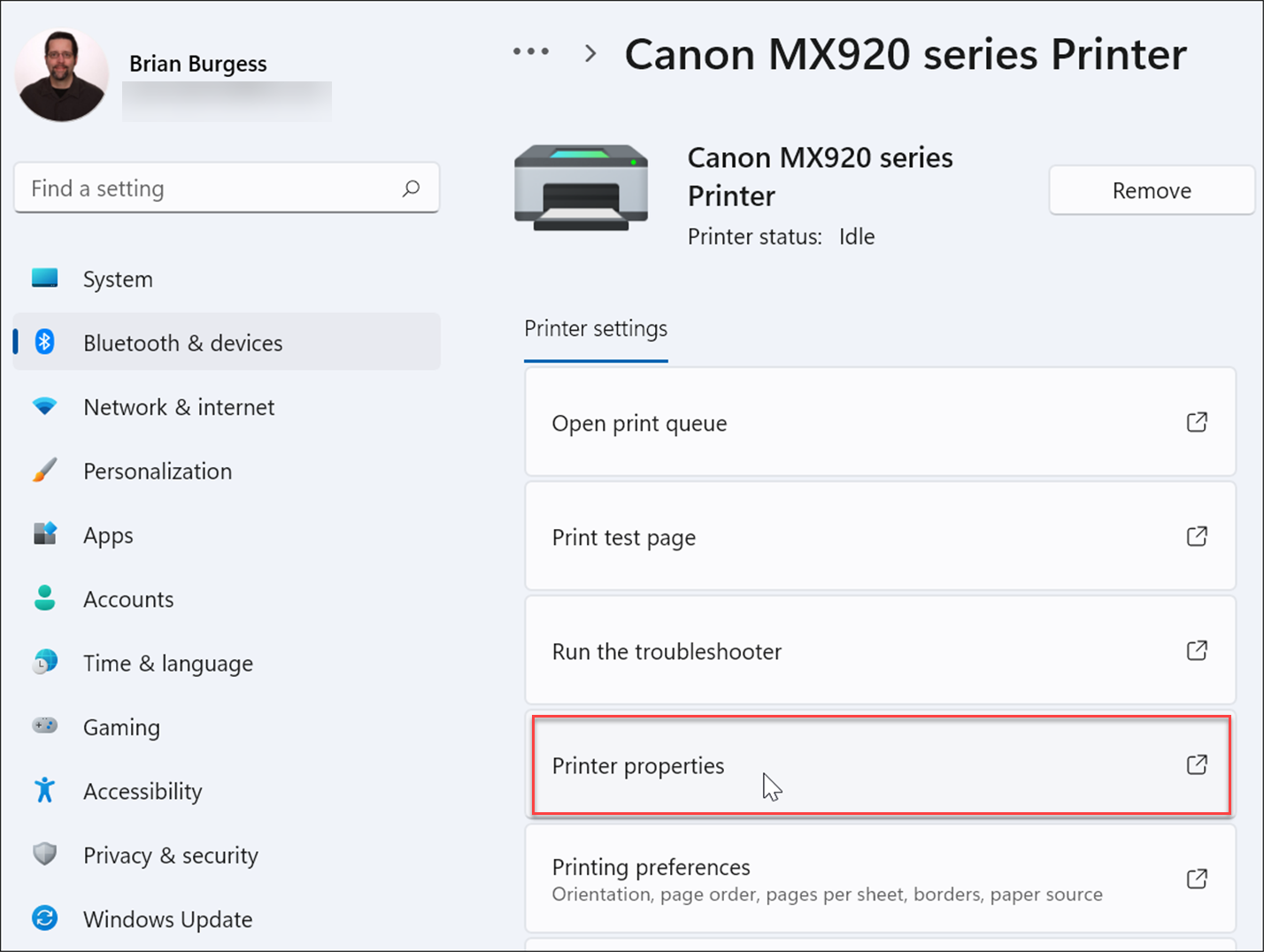Click the external link icon next to Open print queue

point(1197,422)
